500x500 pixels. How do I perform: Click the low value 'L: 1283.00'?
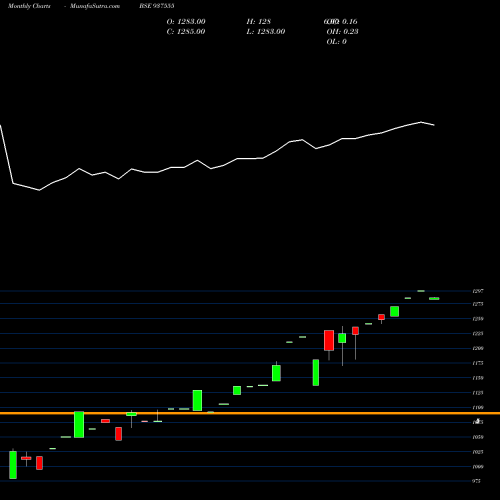266,32
